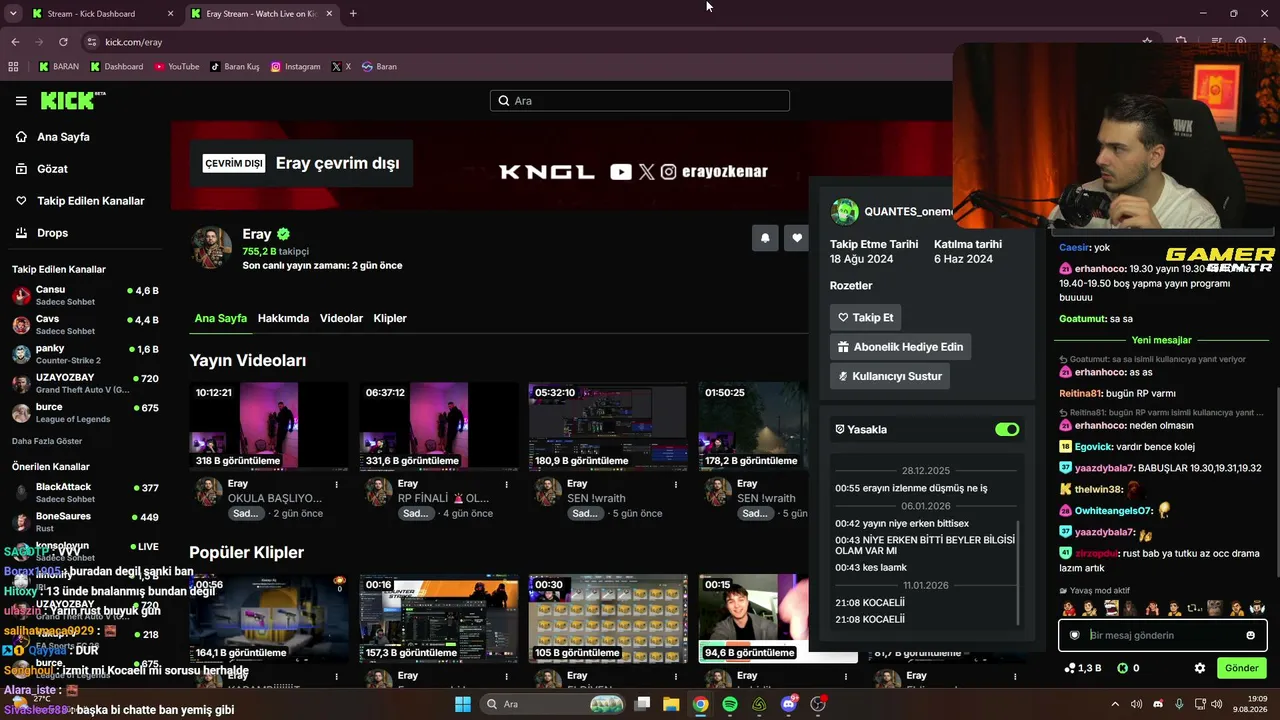The width and height of the screenshot is (1280, 720).
Task: Open File Explorer from the taskbar
Action: [x=671, y=704]
